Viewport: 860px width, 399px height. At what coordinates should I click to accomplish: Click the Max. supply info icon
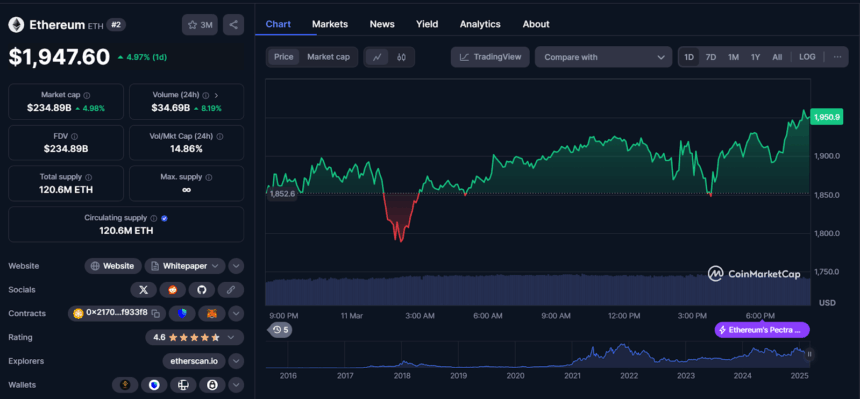tap(209, 177)
